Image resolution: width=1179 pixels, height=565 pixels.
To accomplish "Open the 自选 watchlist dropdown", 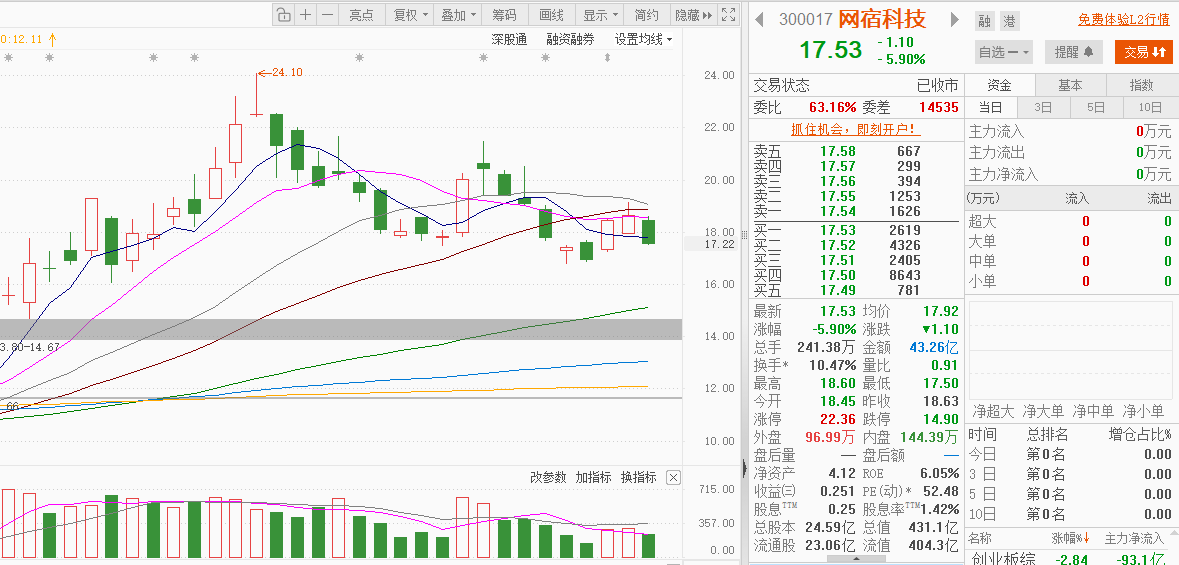I will 1004,52.
